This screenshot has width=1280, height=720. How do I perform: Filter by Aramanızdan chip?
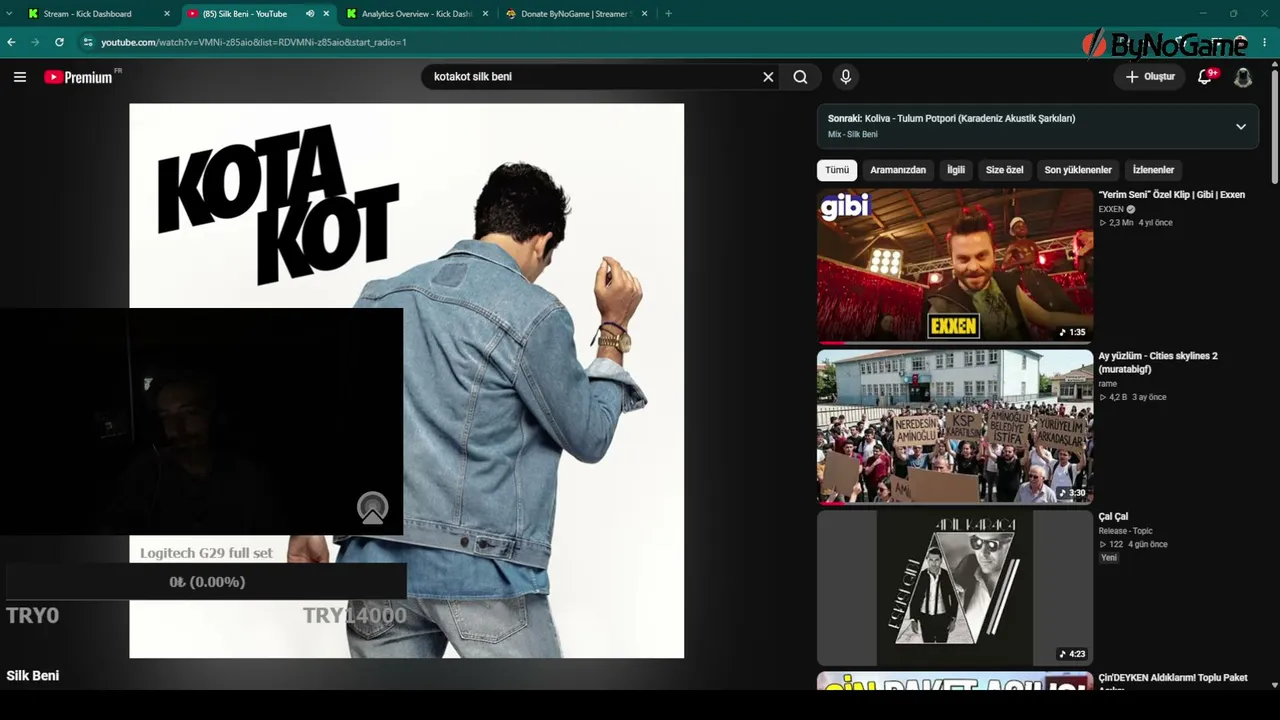pos(898,170)
